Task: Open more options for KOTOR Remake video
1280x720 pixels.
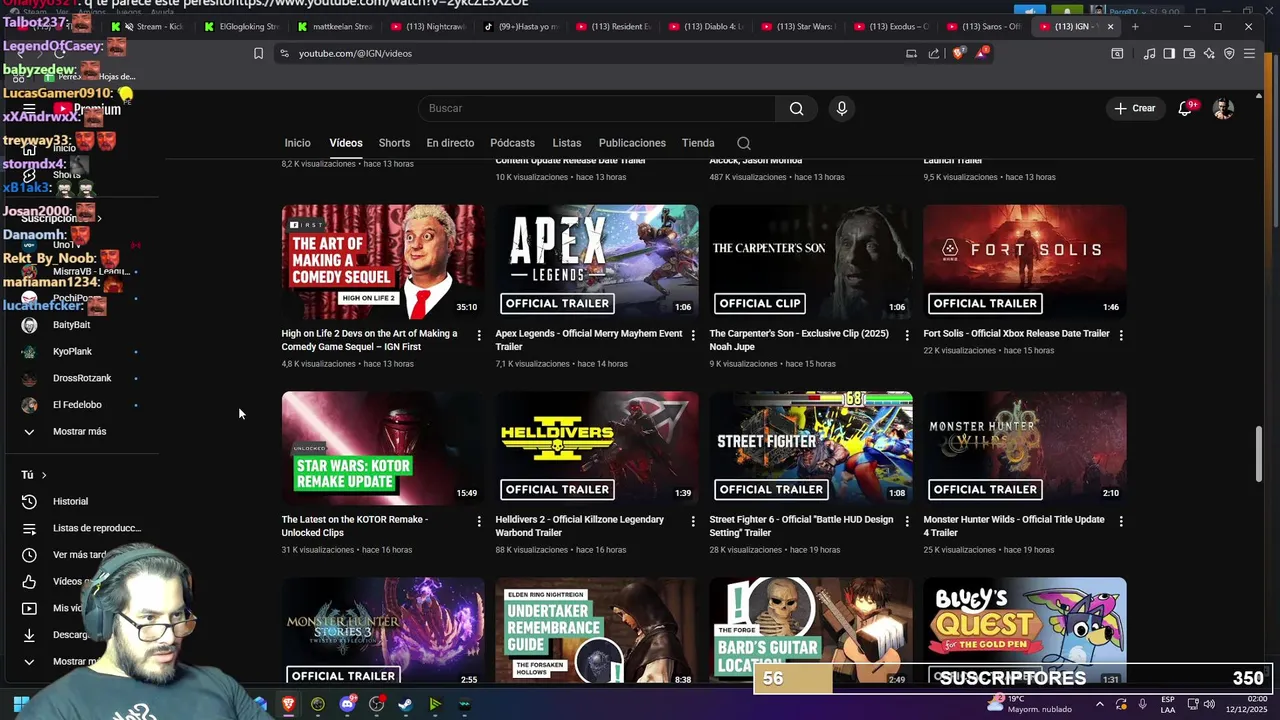Action: (x=479, y=521)
